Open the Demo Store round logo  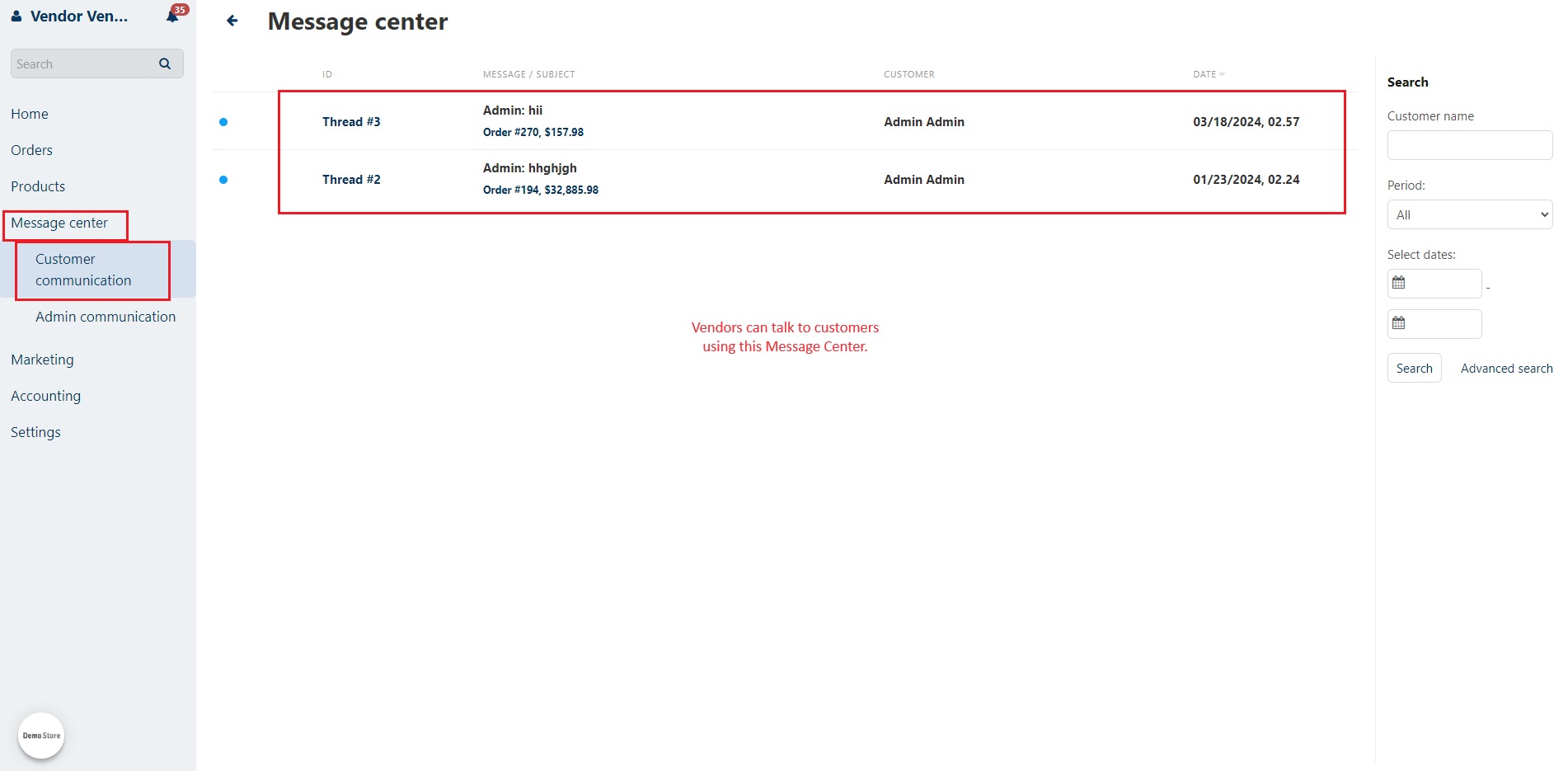41,736
